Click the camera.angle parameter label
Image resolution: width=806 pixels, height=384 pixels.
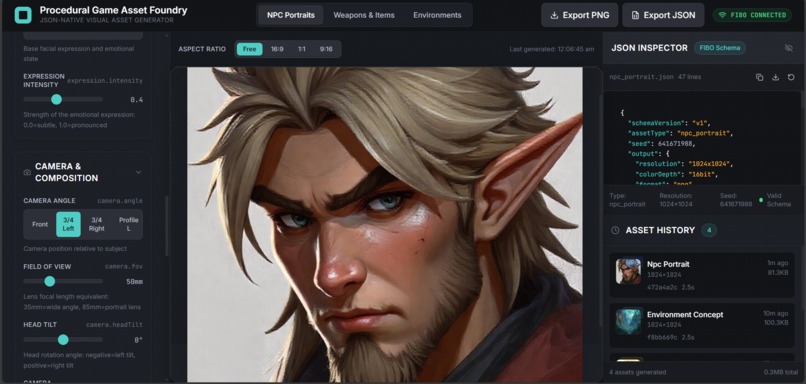point(120,201)
